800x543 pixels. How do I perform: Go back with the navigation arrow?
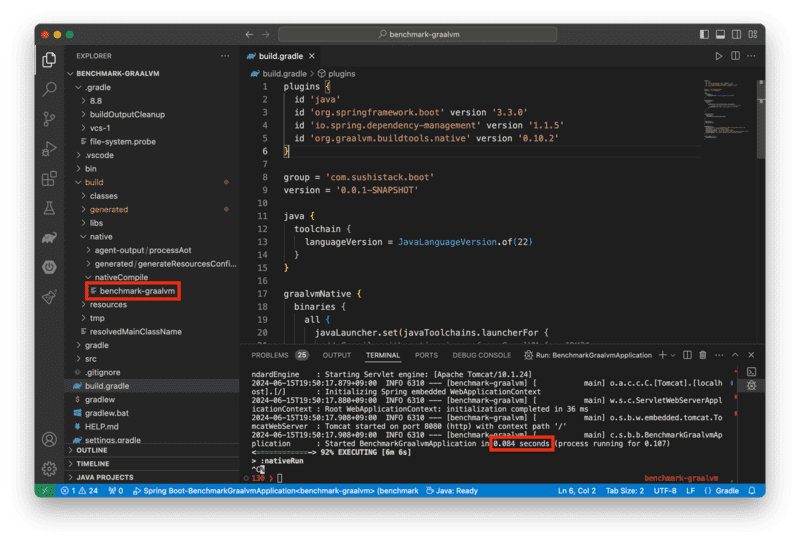[249, 34]
